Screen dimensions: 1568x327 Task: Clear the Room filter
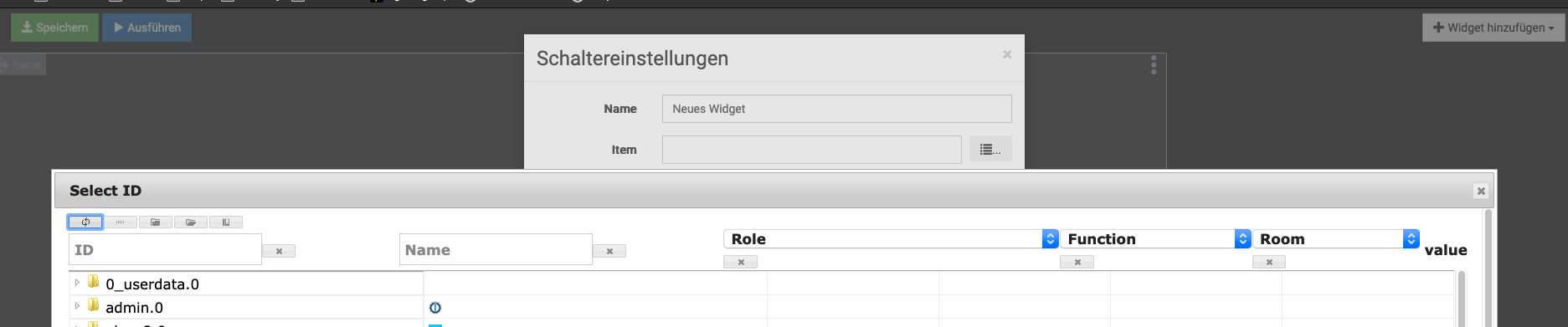(x=1269, y=262)
